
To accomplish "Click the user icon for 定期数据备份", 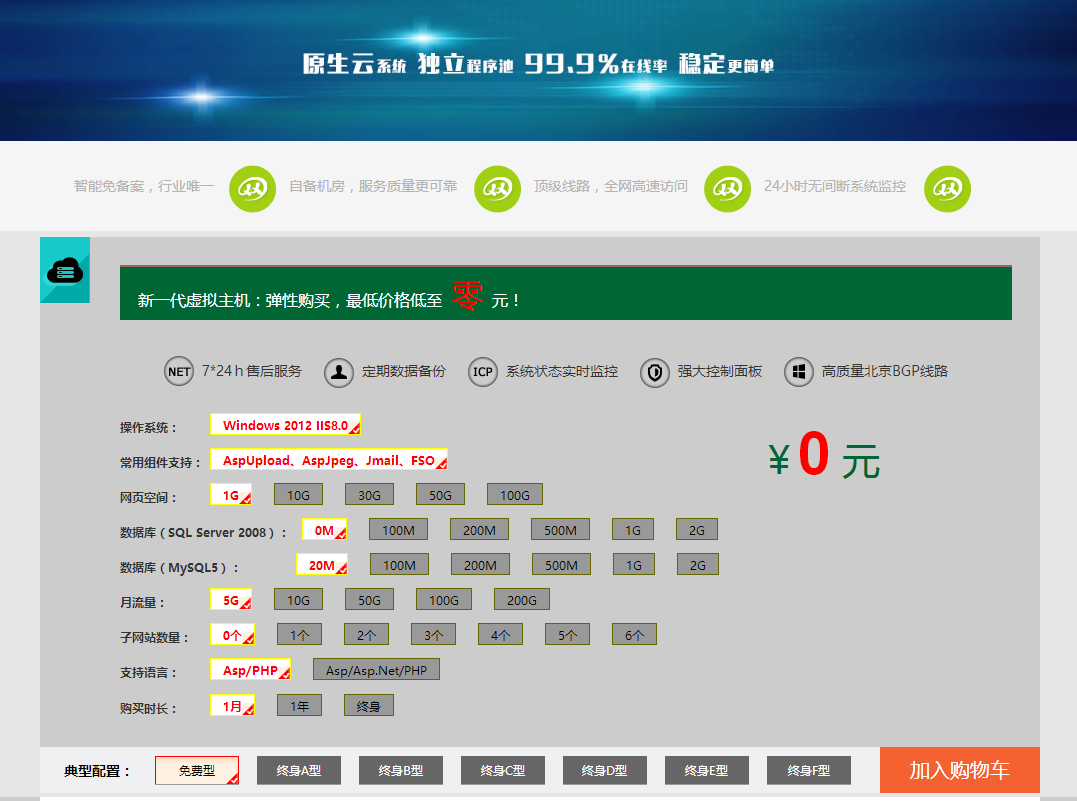I will click(339, 372).
